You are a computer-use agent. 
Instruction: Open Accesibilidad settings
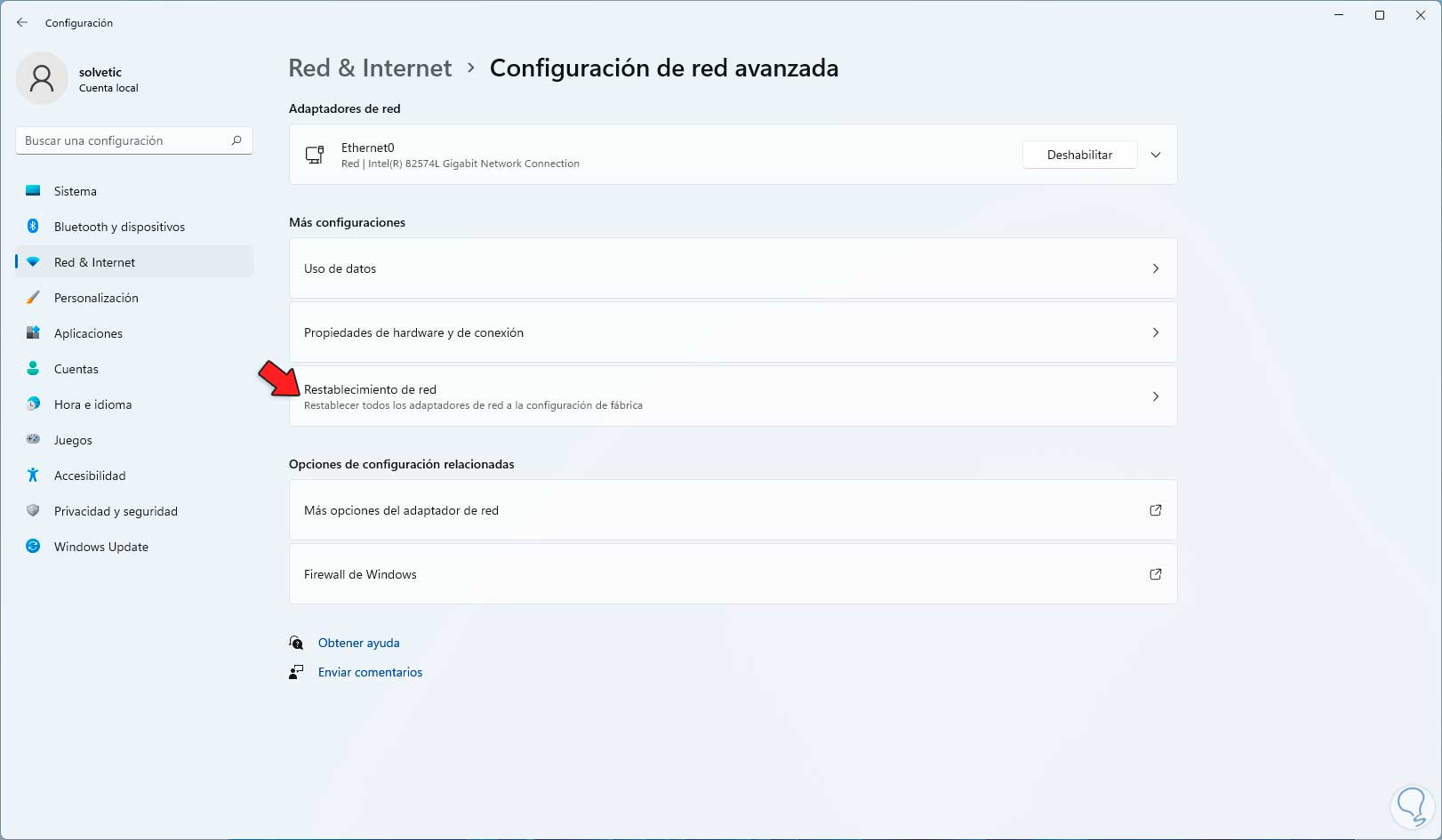tap(134, 476)
